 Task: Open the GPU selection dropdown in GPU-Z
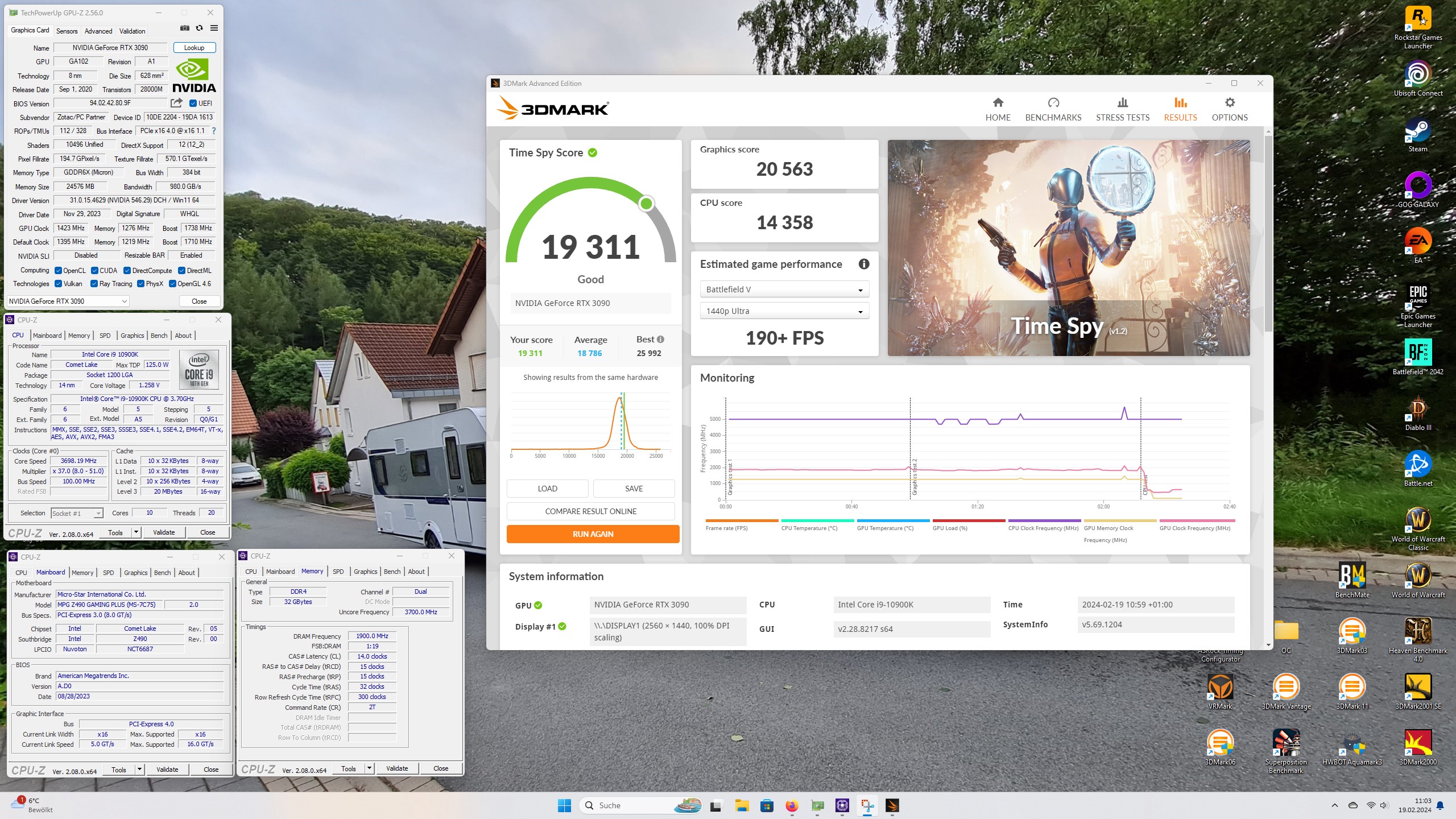(x=68, y=301)
